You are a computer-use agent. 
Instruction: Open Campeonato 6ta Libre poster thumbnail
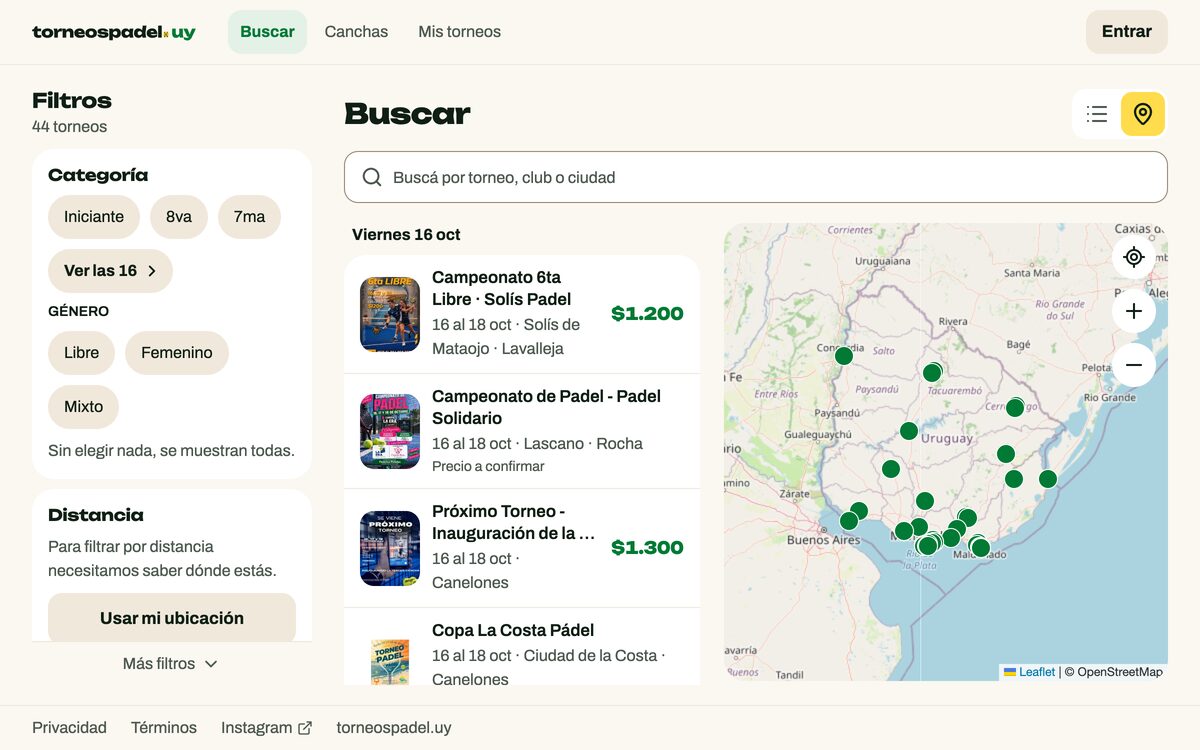point(390,314)
